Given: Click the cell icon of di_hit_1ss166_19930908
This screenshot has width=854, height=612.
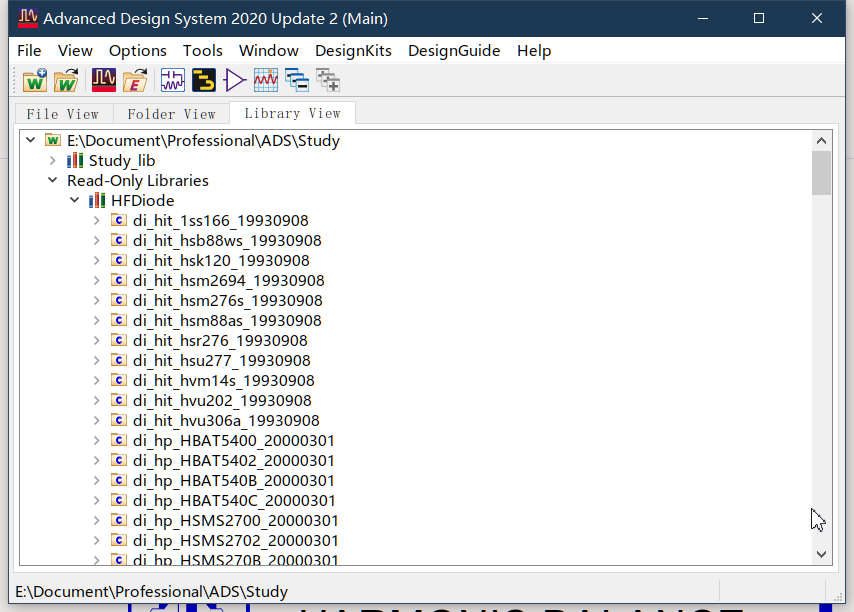Looking at the screenshot, I should point(119,220).
